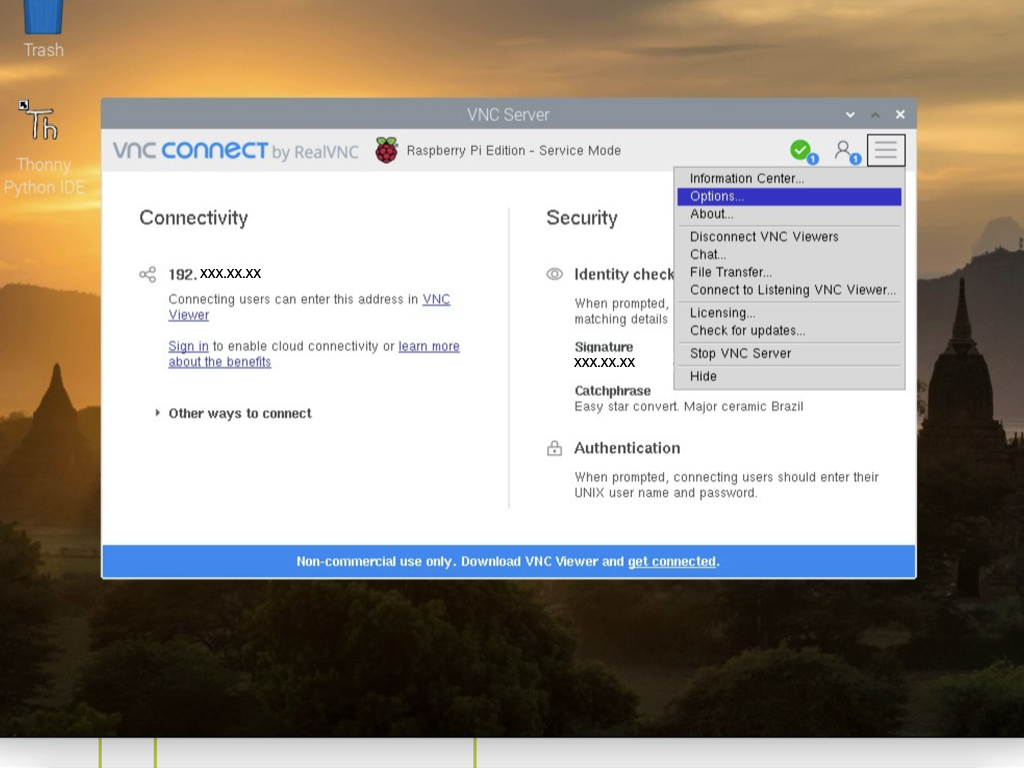Click the share icon beside IP address
The height and width of the screenshot is (768, 1024).
coord(148,274)
